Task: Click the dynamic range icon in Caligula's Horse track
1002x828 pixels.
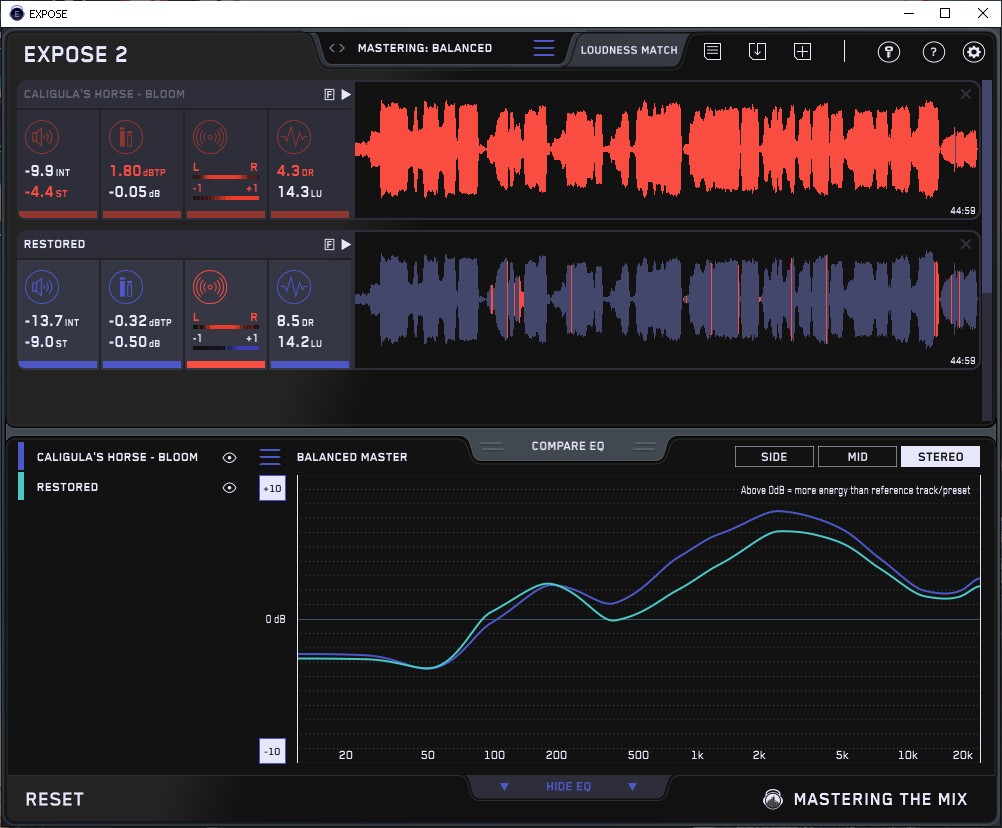Action: point(294,137)
